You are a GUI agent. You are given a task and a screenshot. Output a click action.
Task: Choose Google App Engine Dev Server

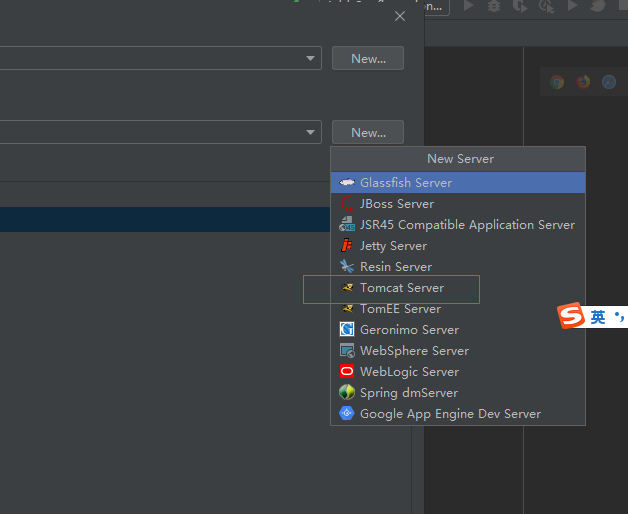458,414
